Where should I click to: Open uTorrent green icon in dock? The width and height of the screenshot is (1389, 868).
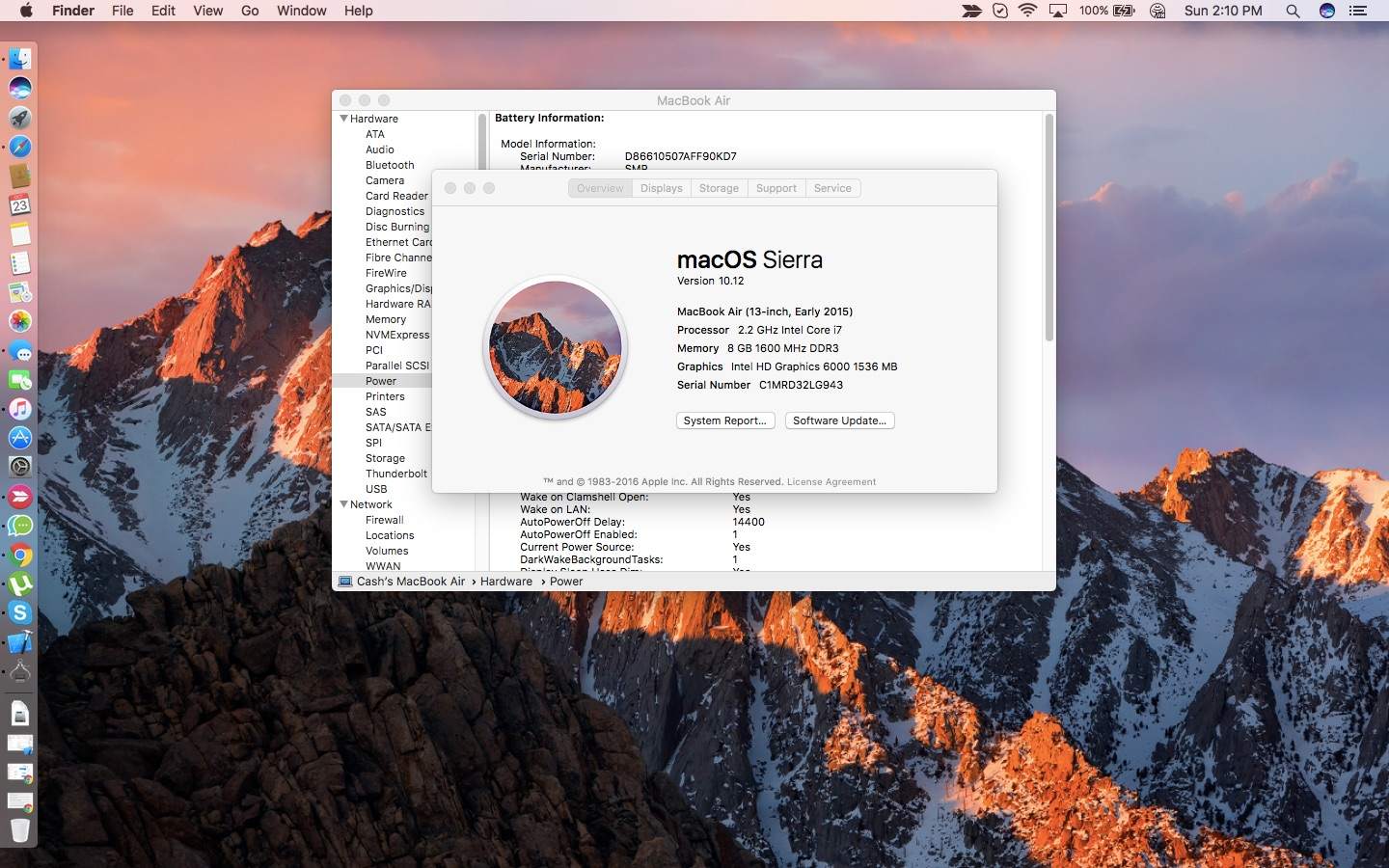(20, 583)
